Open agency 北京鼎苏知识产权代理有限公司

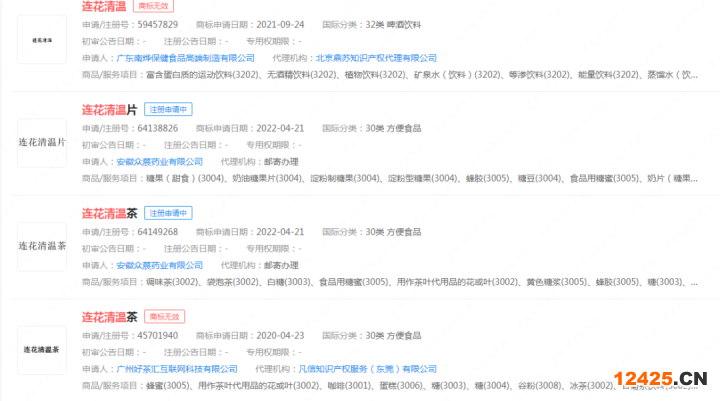coord(376,58)
